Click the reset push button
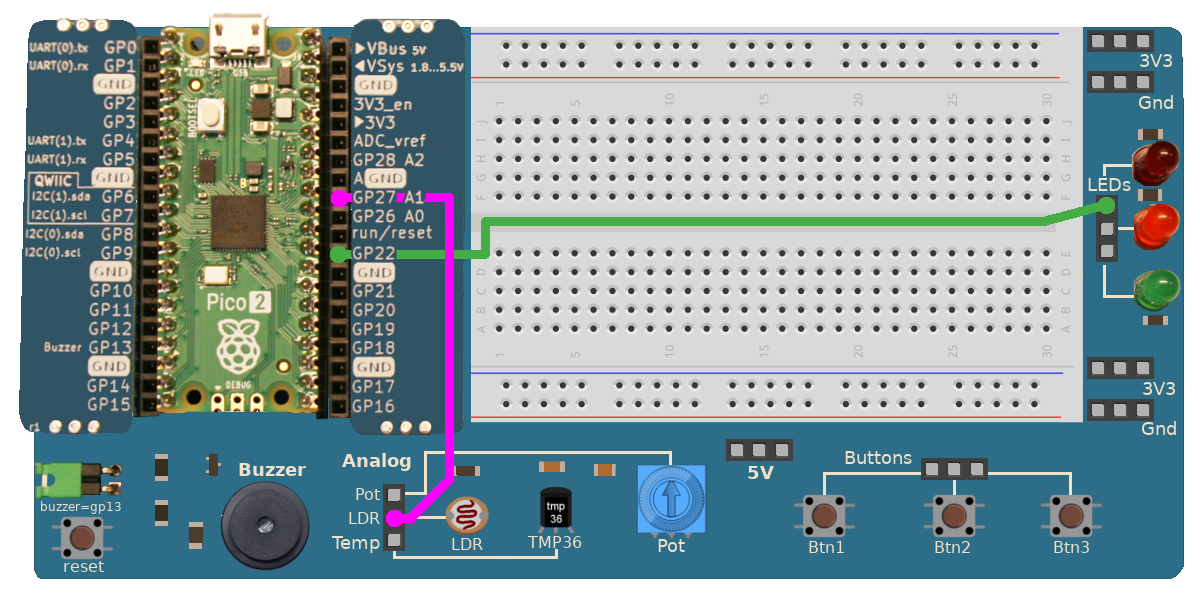 click(x=82, y=540)
